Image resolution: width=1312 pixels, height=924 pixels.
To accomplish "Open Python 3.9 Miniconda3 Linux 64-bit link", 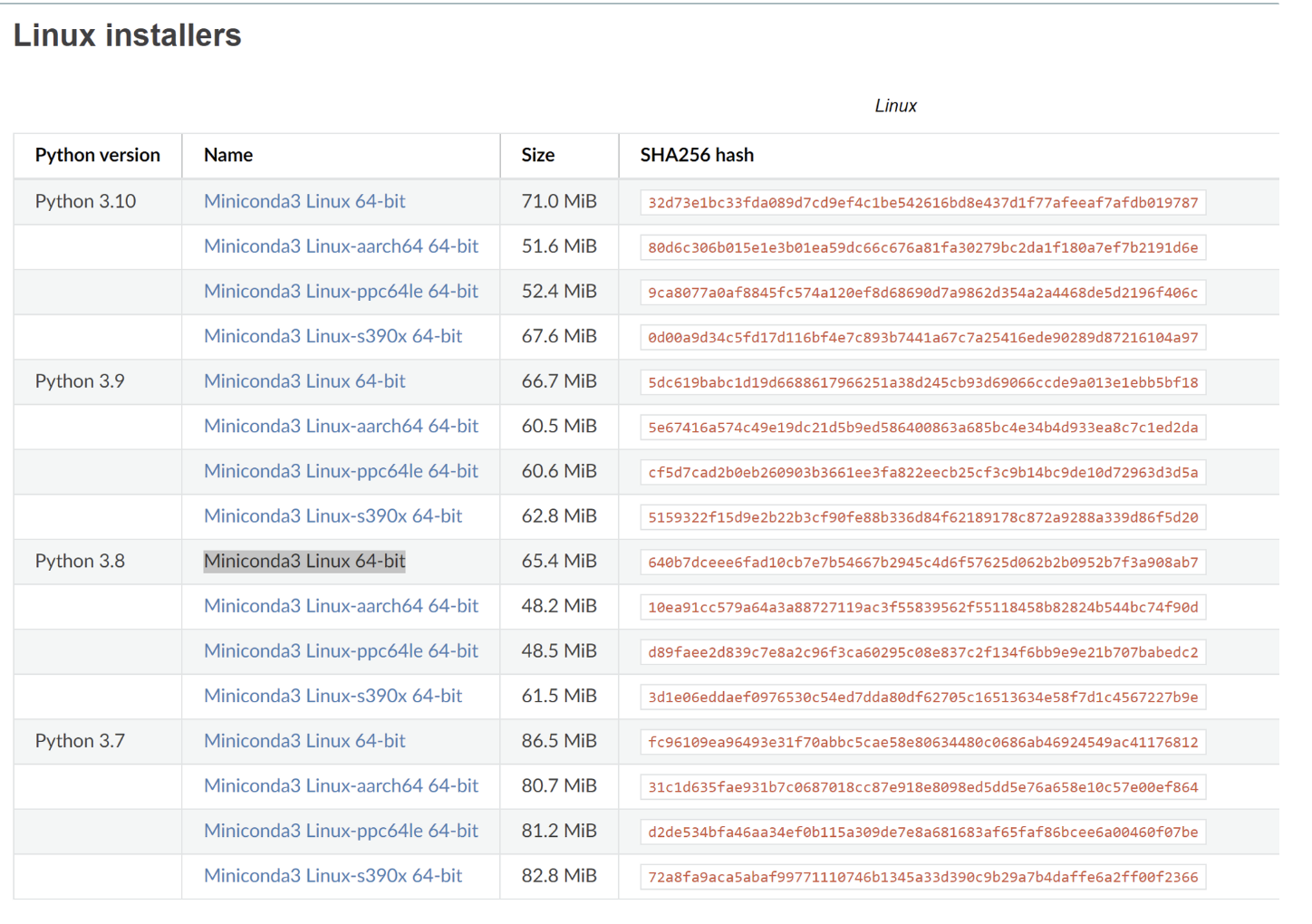I will pyautogui.click(x=304, y=381).
